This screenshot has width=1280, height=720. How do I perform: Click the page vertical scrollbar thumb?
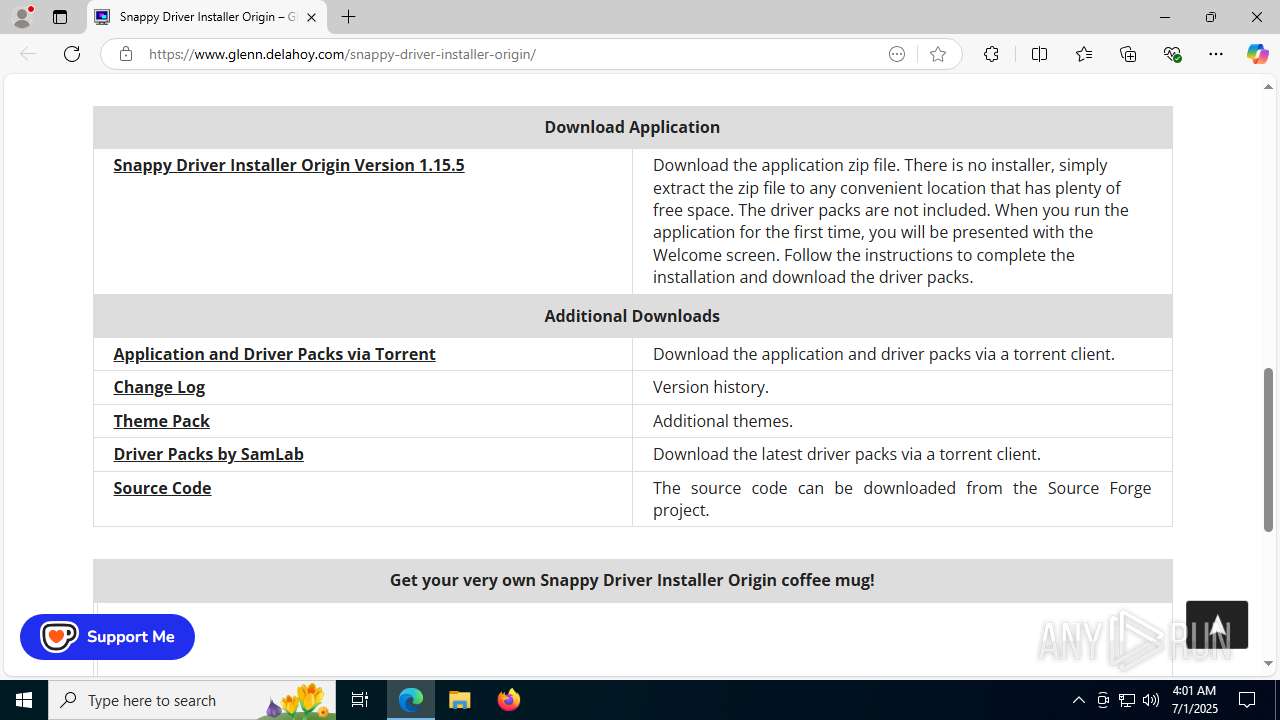point(1268,450)
